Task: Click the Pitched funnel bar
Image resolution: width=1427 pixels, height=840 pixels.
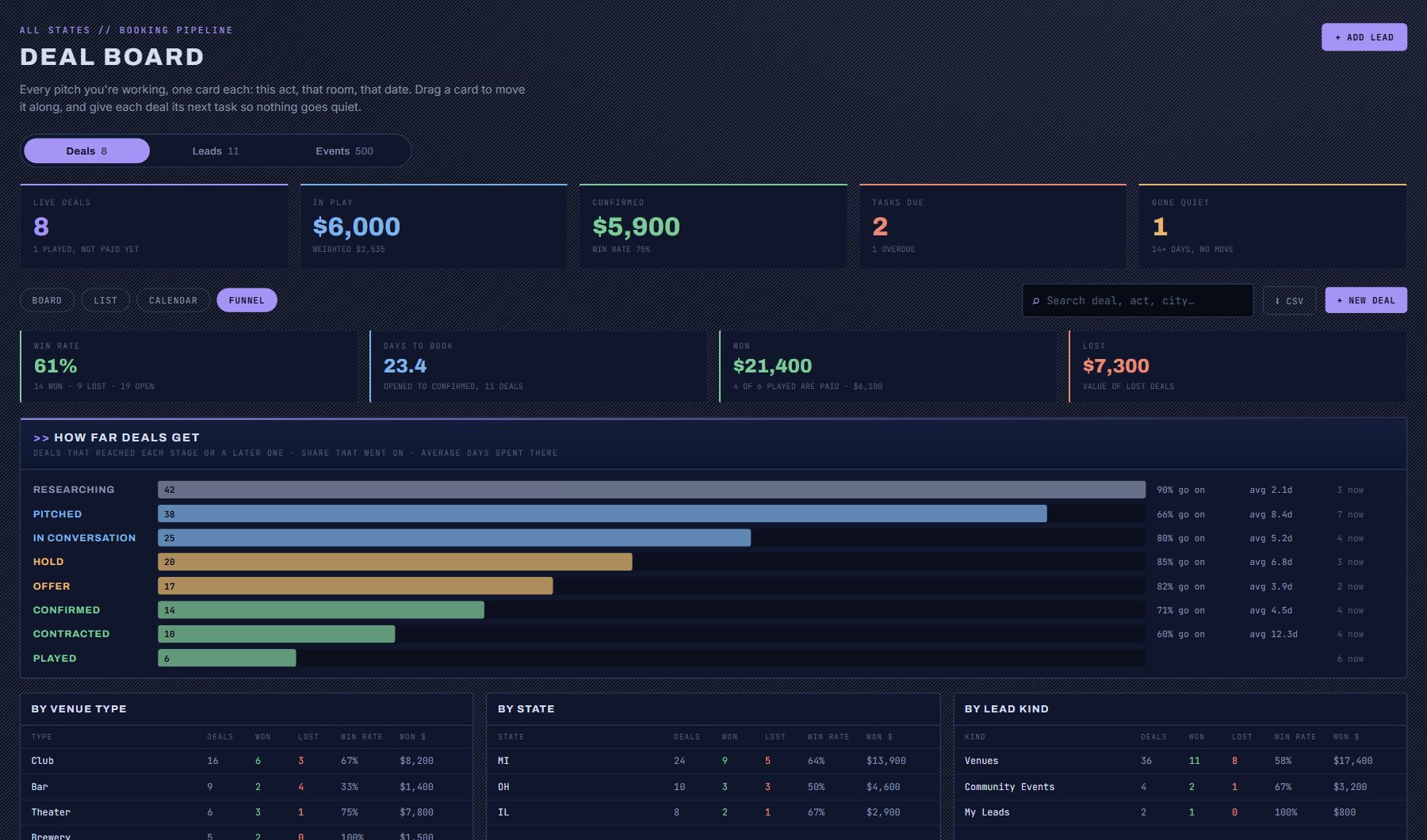Action: click(603, 514)
